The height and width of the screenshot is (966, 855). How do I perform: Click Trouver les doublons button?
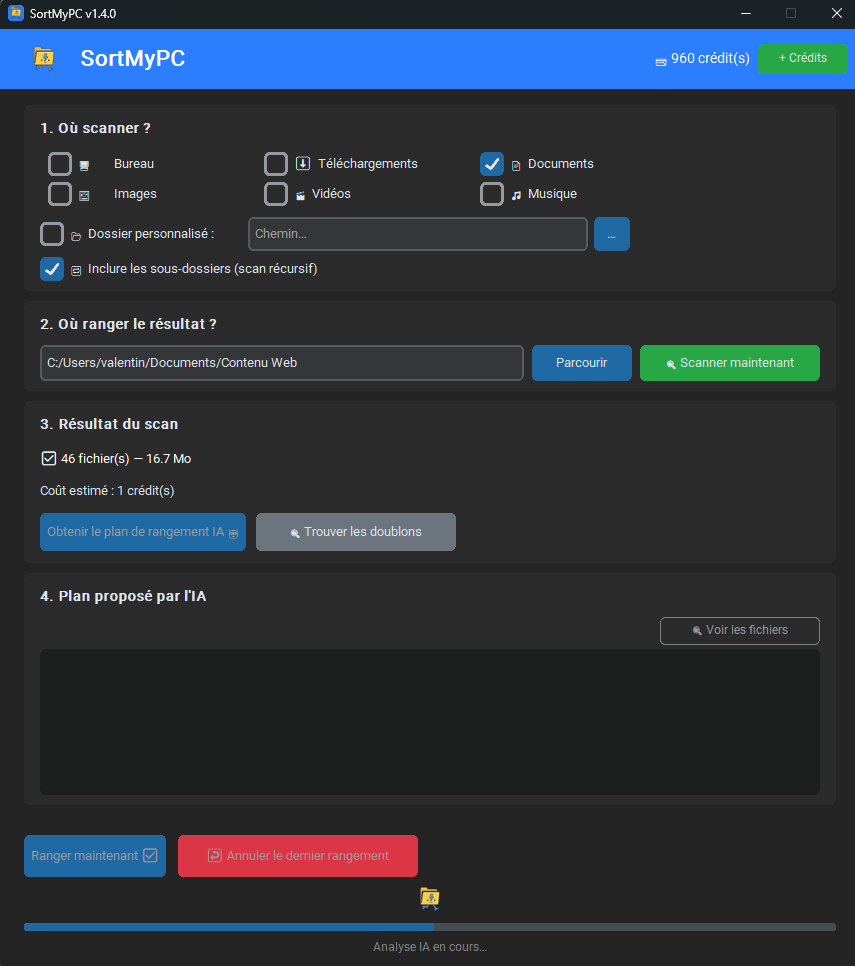click(x=356, y=532)
